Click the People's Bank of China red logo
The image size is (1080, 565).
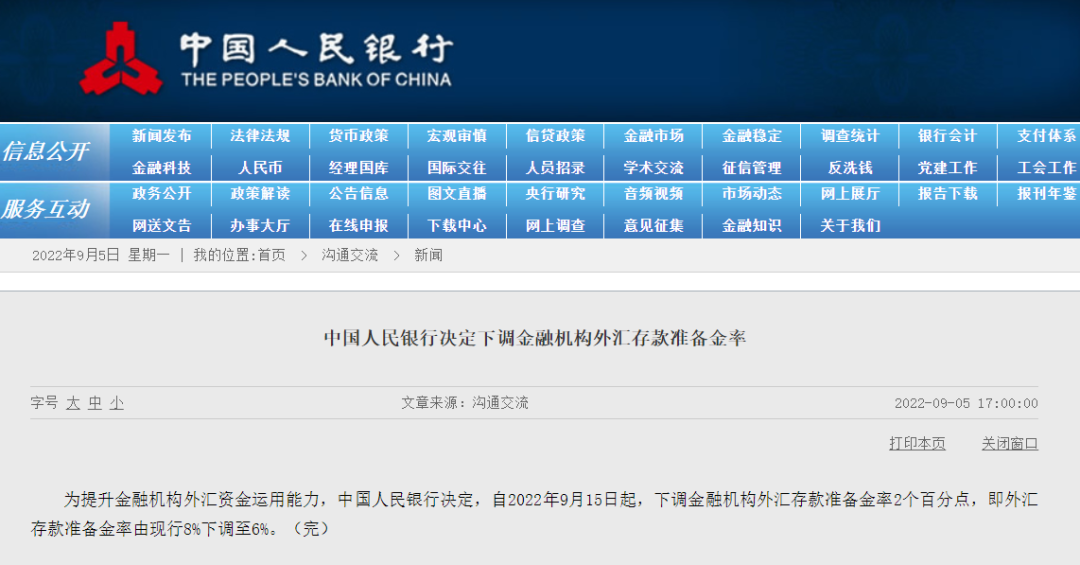point(121,58)
